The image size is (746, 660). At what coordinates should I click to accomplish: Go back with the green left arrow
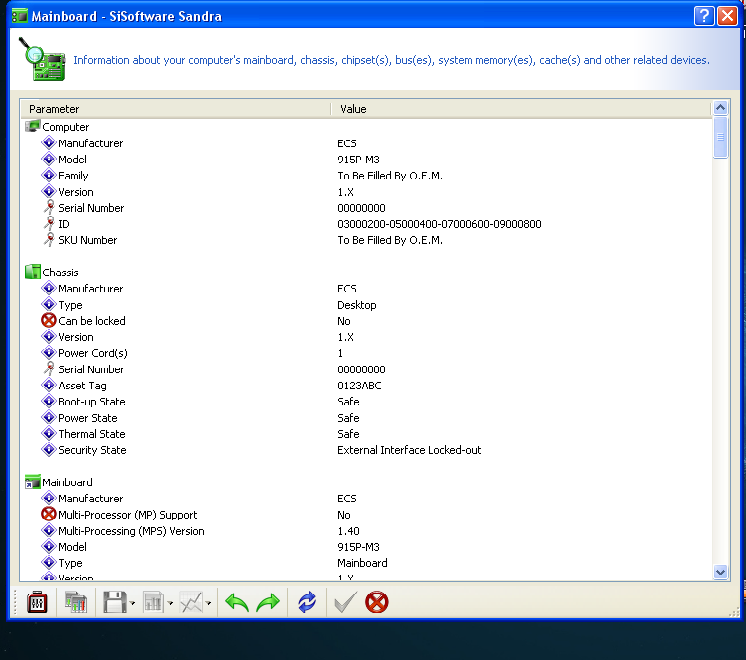pyautogui.click(x=237, y=602)
